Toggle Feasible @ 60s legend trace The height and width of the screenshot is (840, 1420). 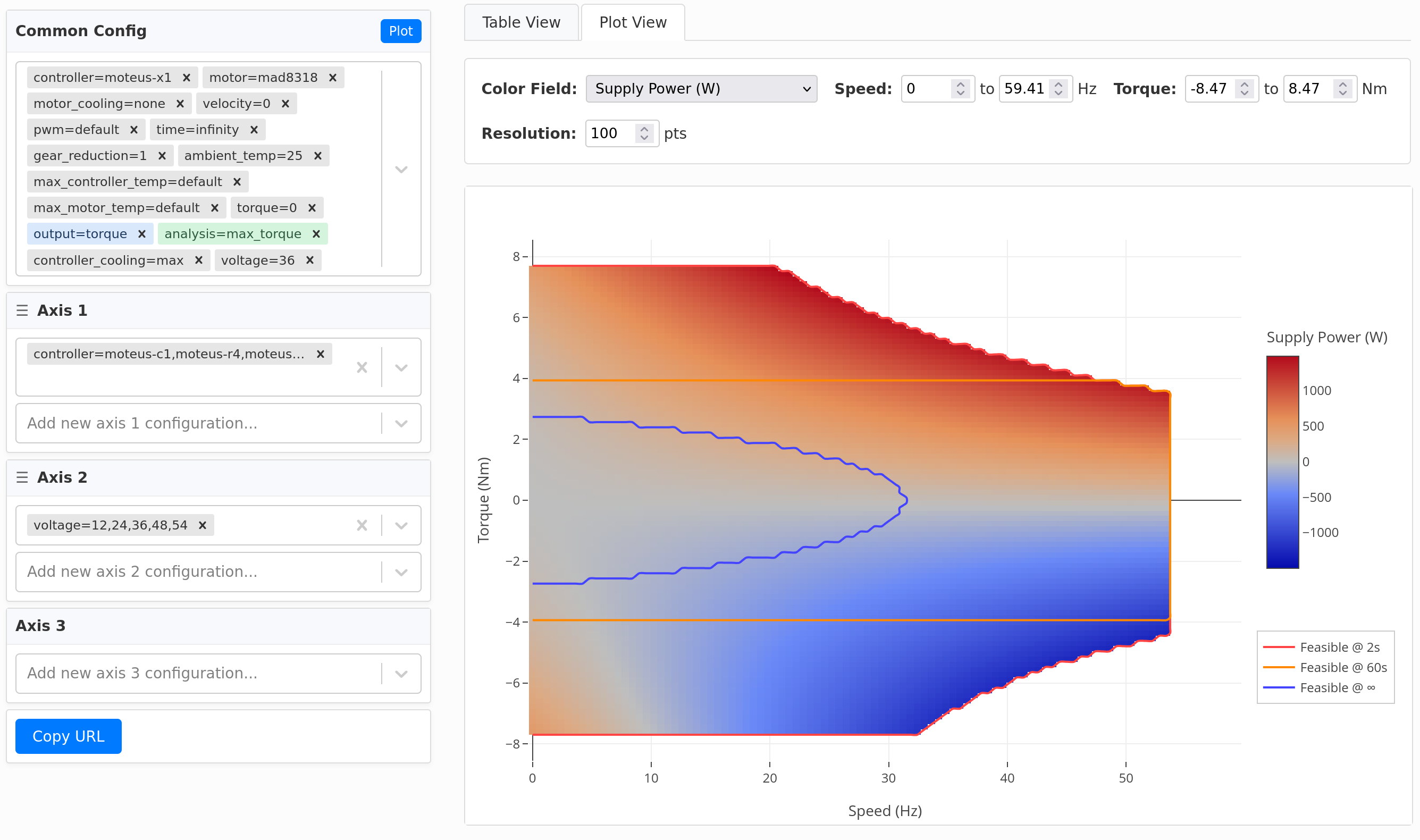coord(1342,667)
